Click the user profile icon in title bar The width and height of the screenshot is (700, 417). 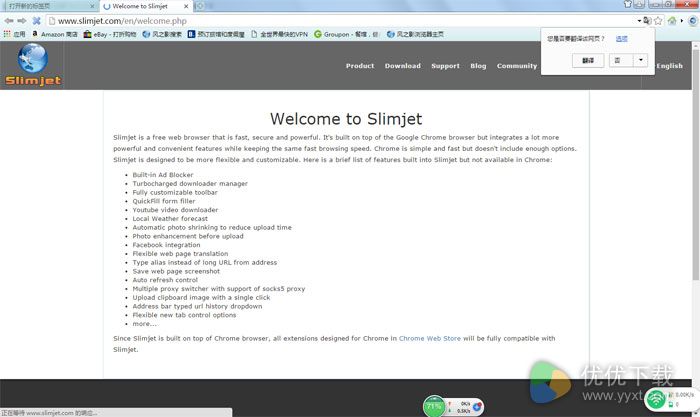coord(639,4)
